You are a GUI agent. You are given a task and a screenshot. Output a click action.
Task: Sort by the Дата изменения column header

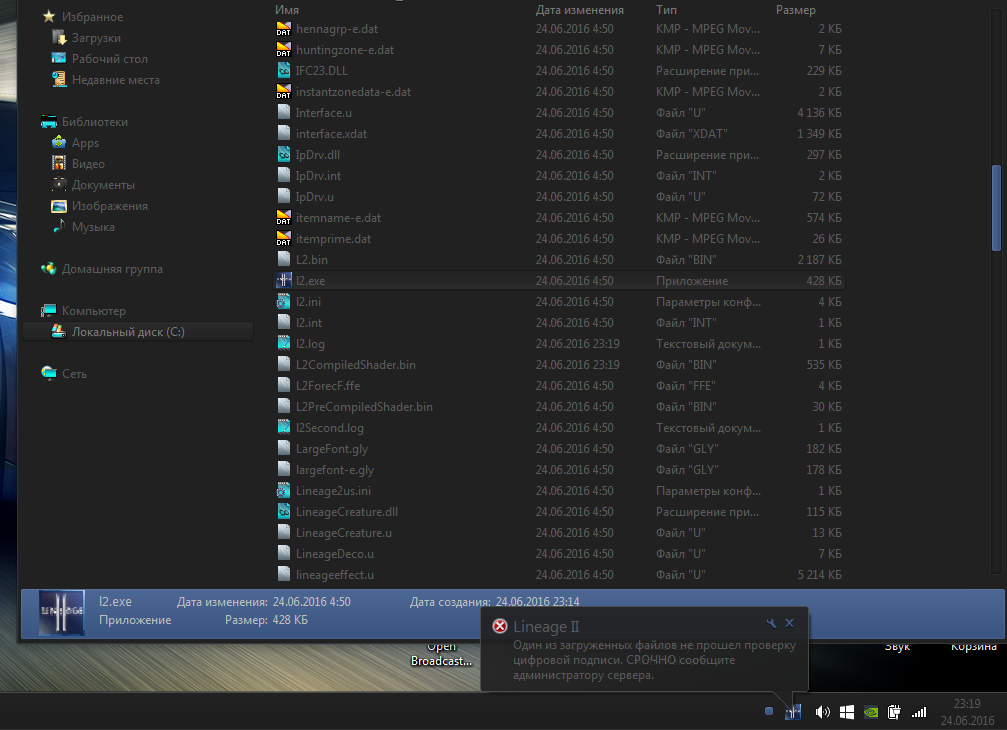pos(580,9)
